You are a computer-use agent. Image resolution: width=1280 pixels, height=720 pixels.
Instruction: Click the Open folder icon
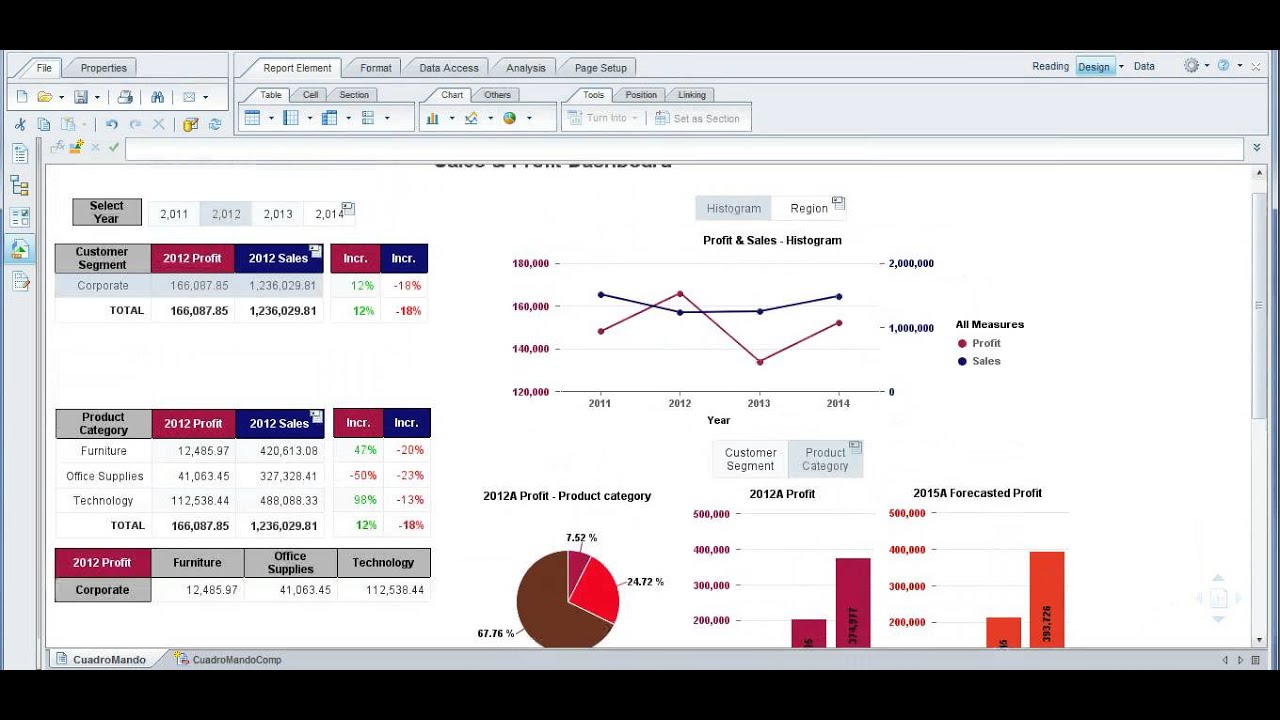pos(44,97)
